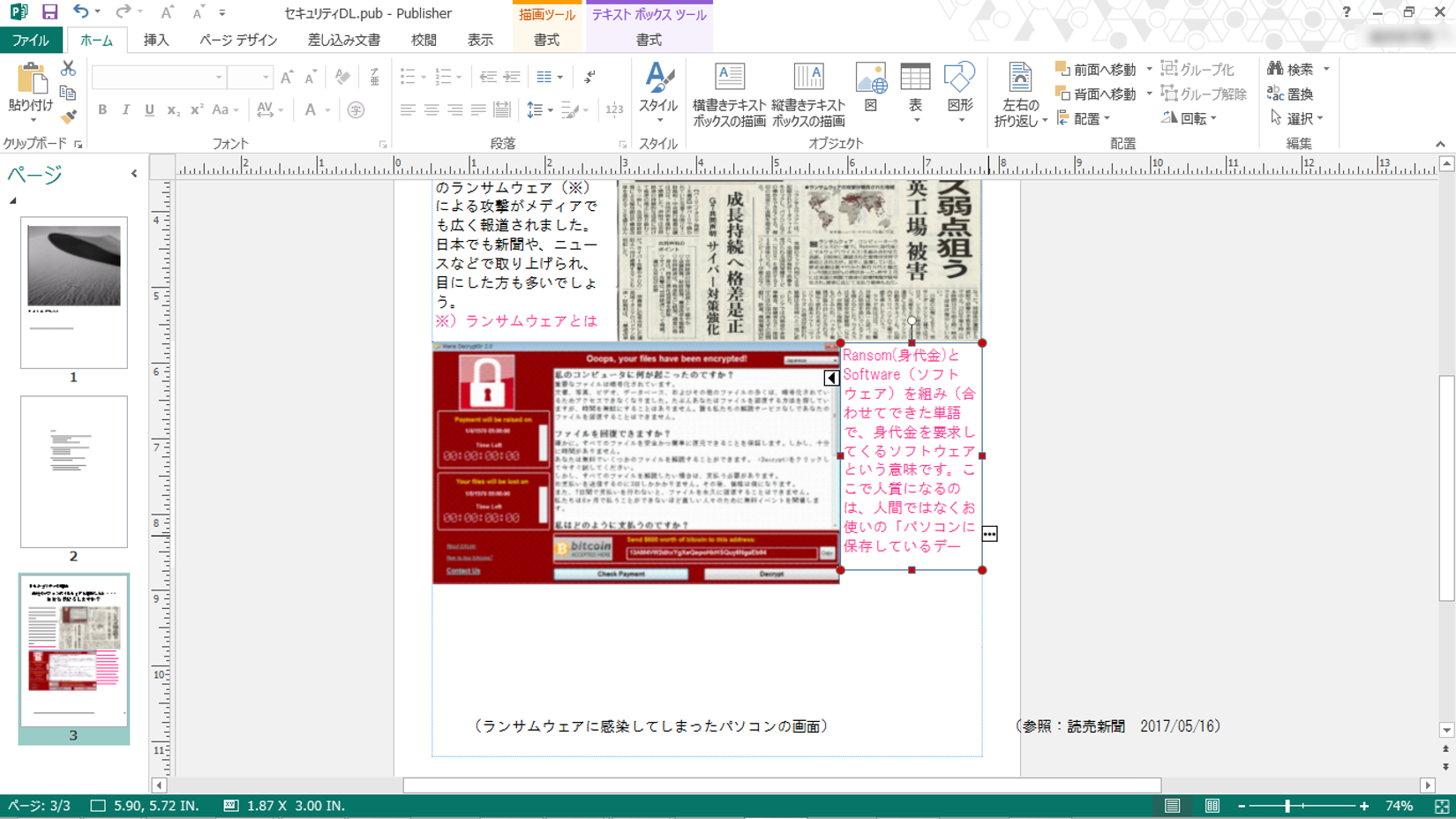Switch to two-page spread view in status bar
Image resolution: width=1456 pixels, height=819 pixels.
pos(1212,806)
